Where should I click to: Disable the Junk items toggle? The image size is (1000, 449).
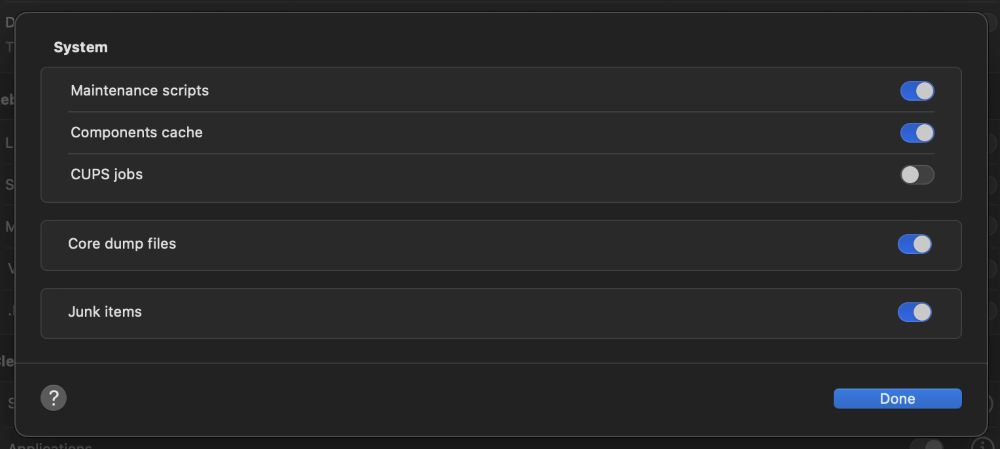click(915, 312)
